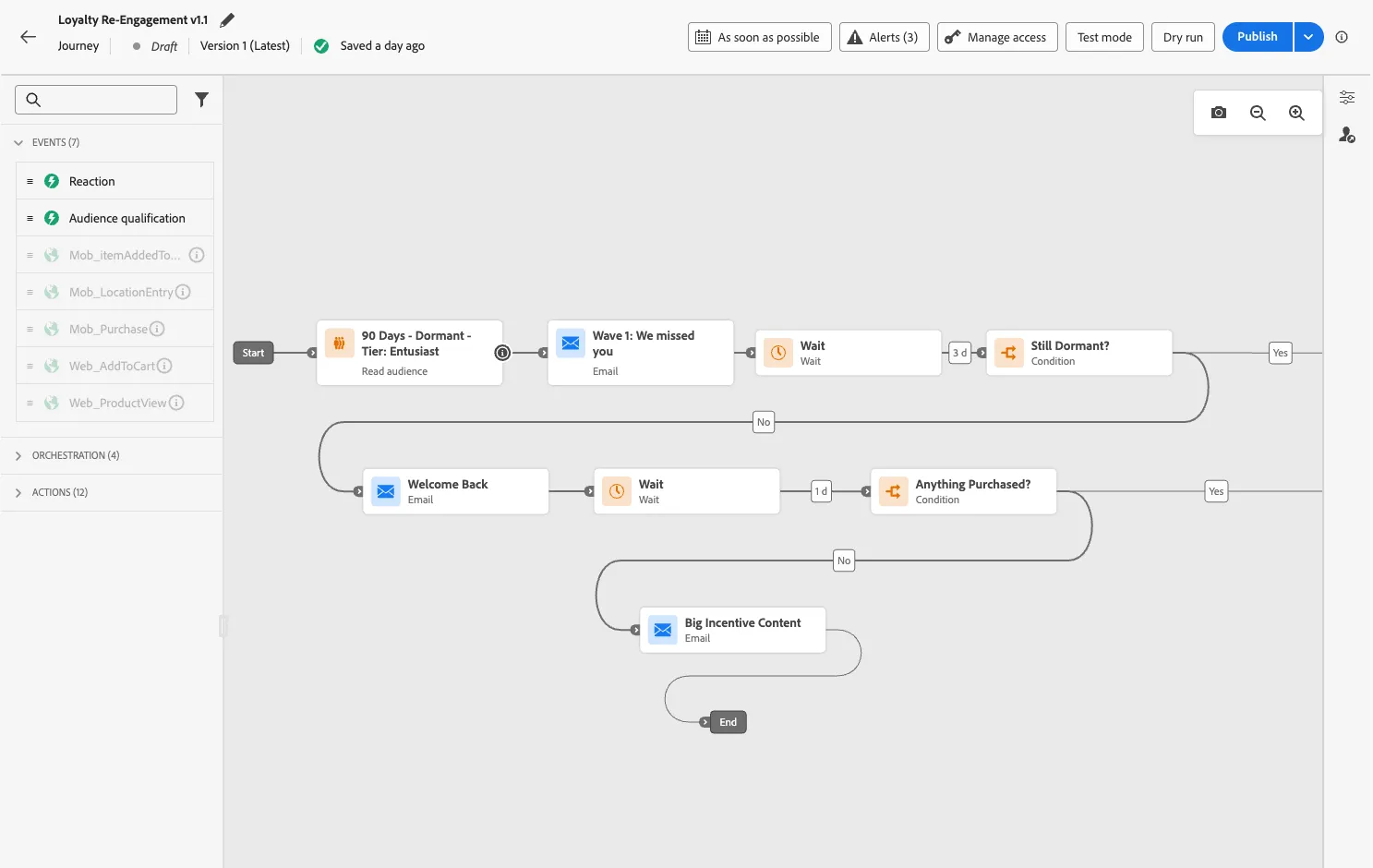Select the Anything Purchased? condition node
This screenshot has width=1373, height=868.
click(x=964, y=491)
